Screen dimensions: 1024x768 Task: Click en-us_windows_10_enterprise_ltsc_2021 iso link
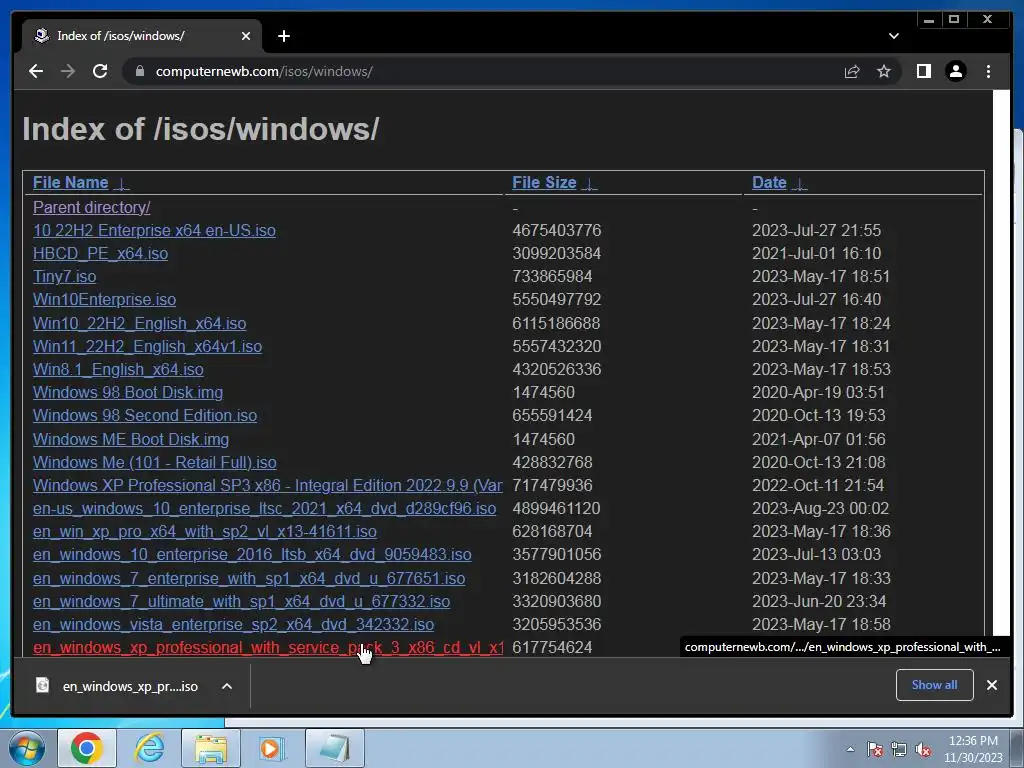coord(264,508)
